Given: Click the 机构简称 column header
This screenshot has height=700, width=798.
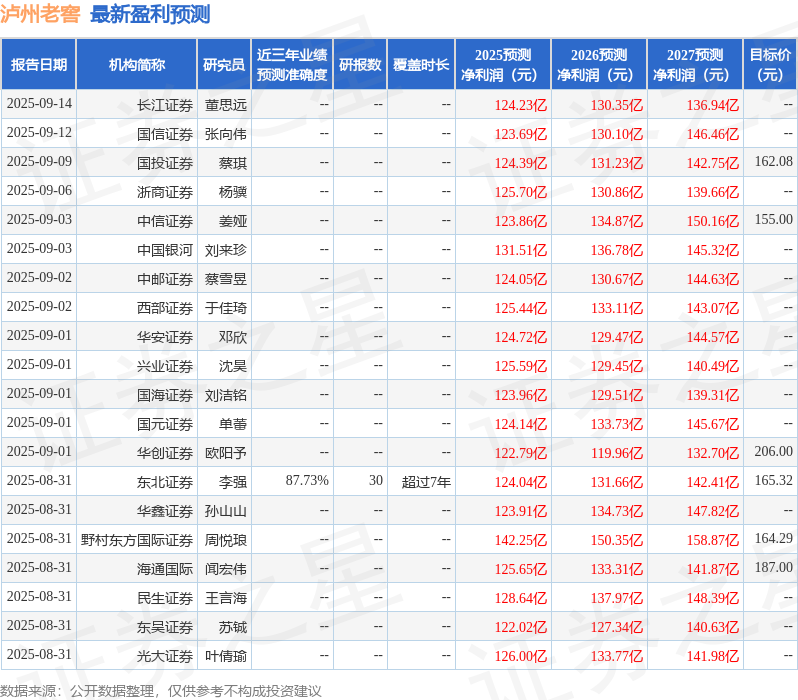Looking at the screenshot, I should pos(136,65).
